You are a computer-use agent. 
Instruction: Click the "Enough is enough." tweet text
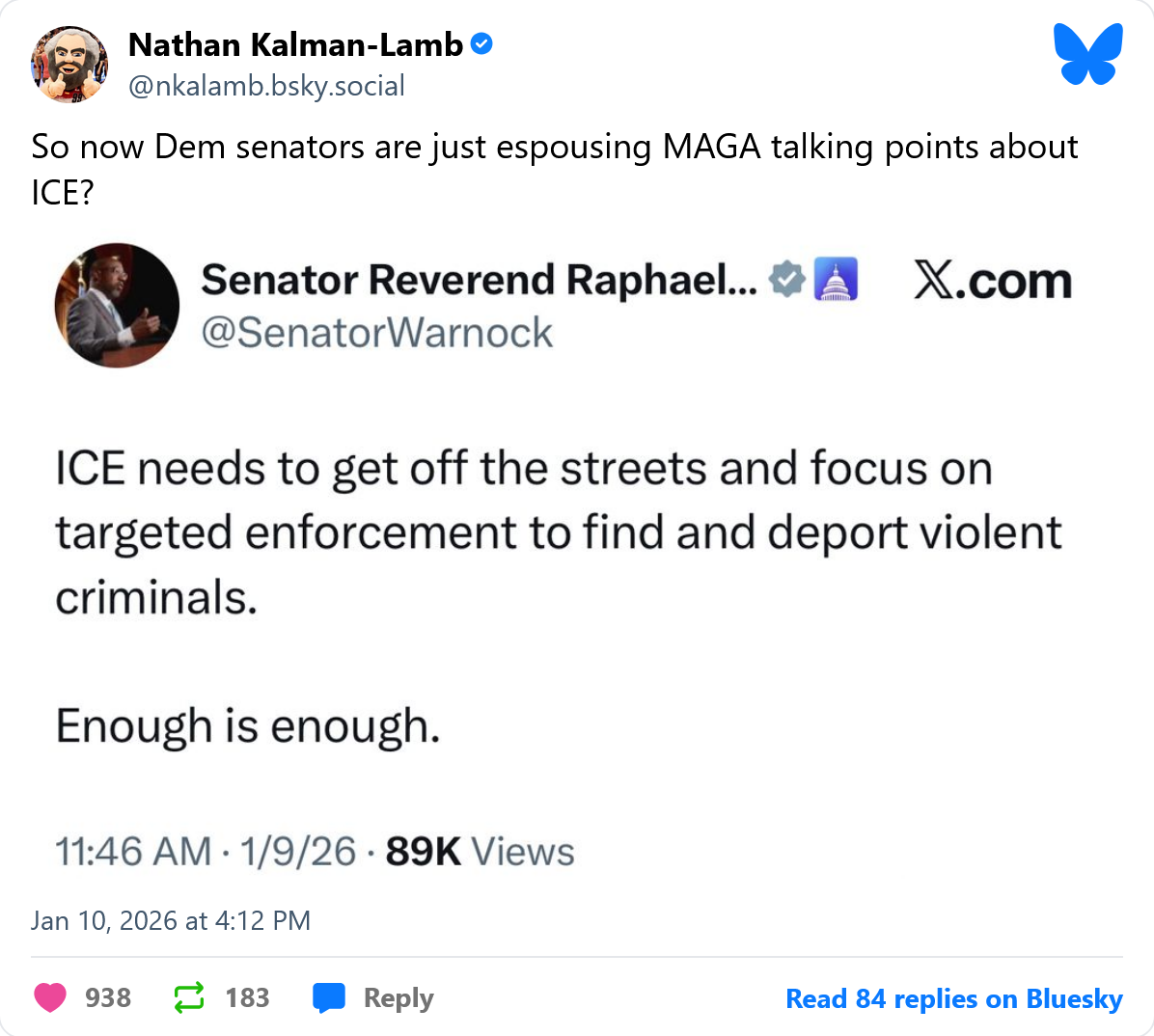(248, 725)
